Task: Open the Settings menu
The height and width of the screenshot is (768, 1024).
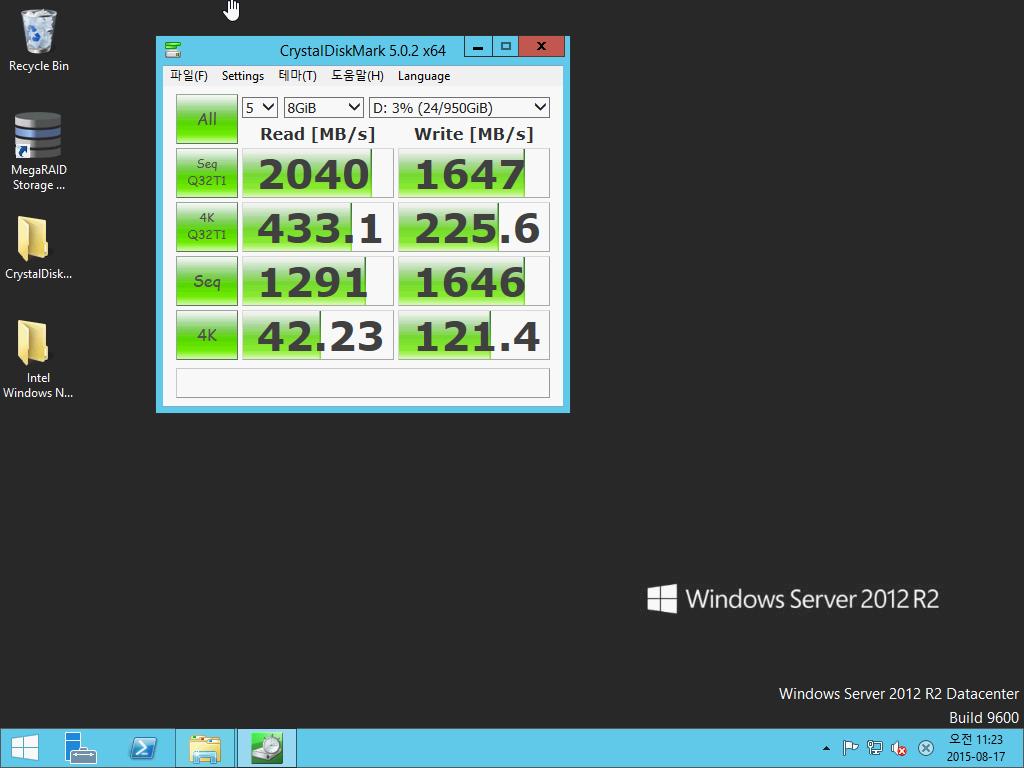Action: (243, 76)
